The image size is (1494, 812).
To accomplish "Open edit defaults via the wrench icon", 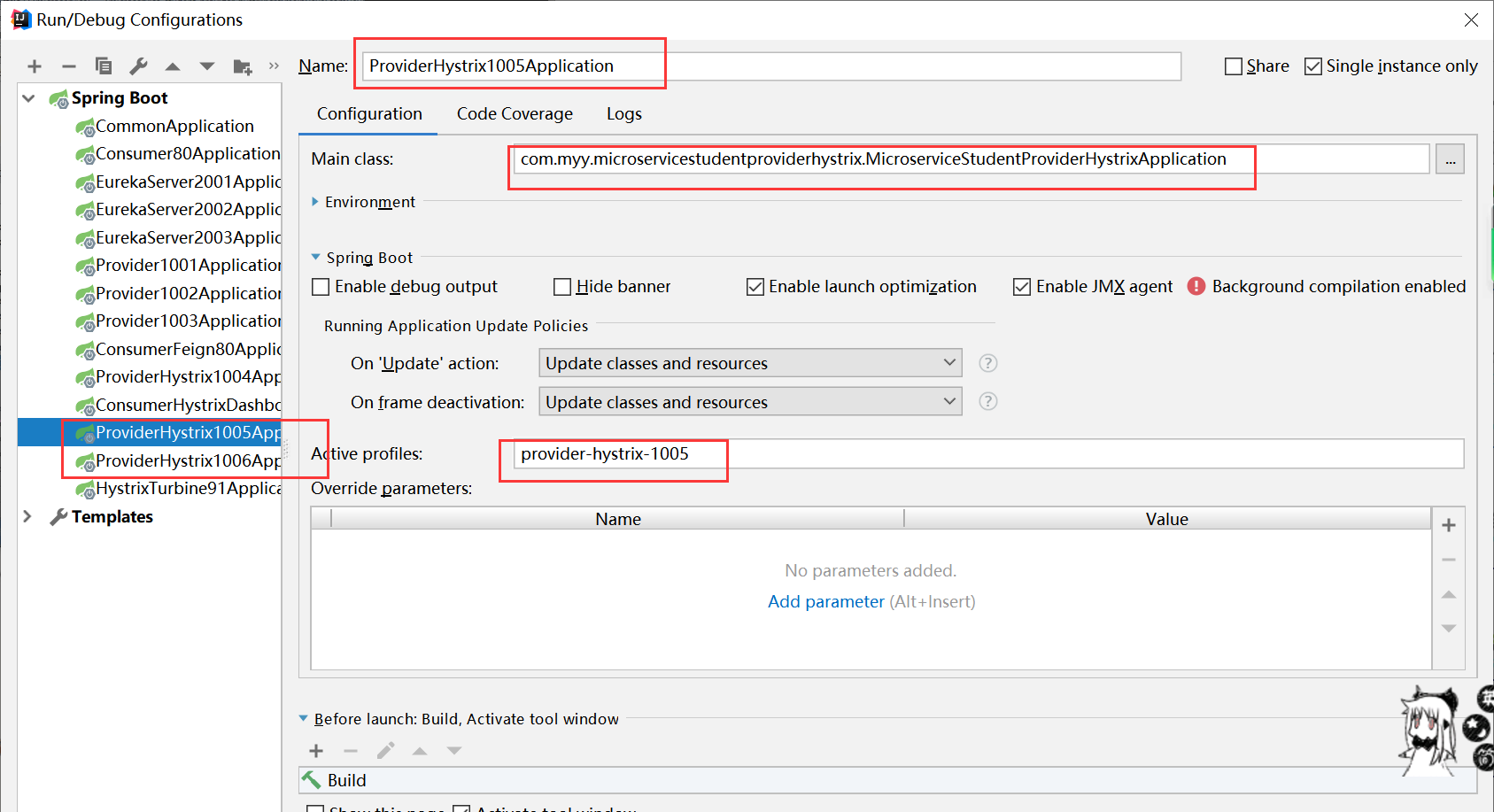I will (x=138, y=66).
